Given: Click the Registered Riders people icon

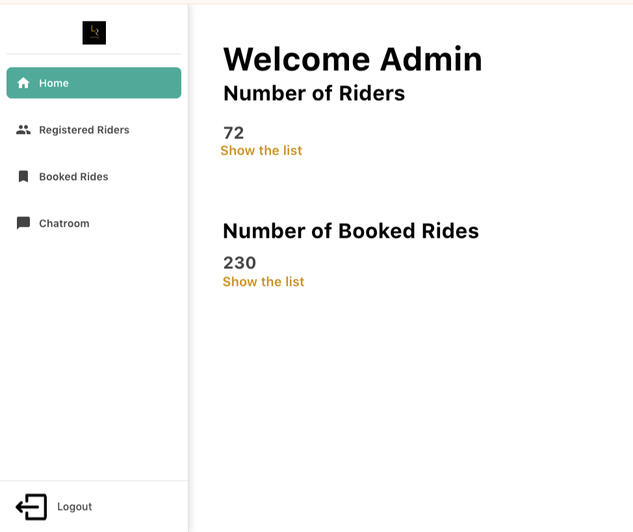Looking at the screenshot, I should click(x=23, y=130).
